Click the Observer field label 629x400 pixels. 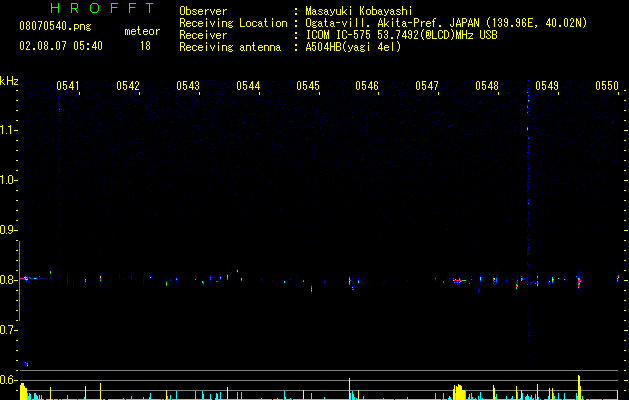203,11
